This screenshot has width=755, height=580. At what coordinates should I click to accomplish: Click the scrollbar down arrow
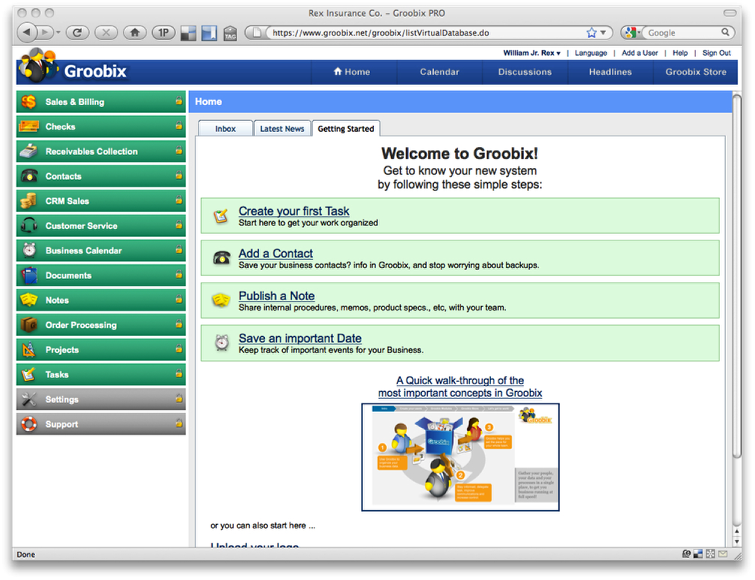(x=737, y=541)
